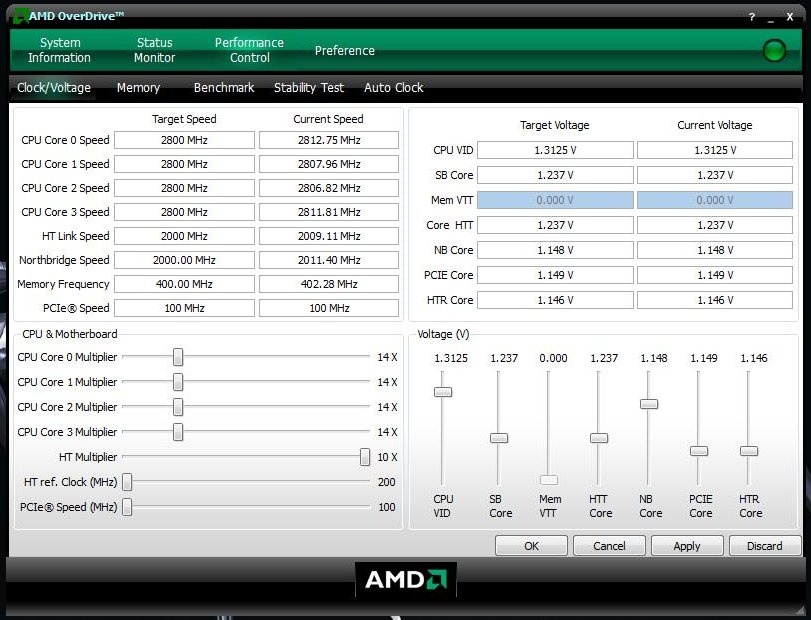Image resolution: width=811 pixels, height=620 pixels.
Task: Click the HT Multiplier slider handle
Action: 365,457
